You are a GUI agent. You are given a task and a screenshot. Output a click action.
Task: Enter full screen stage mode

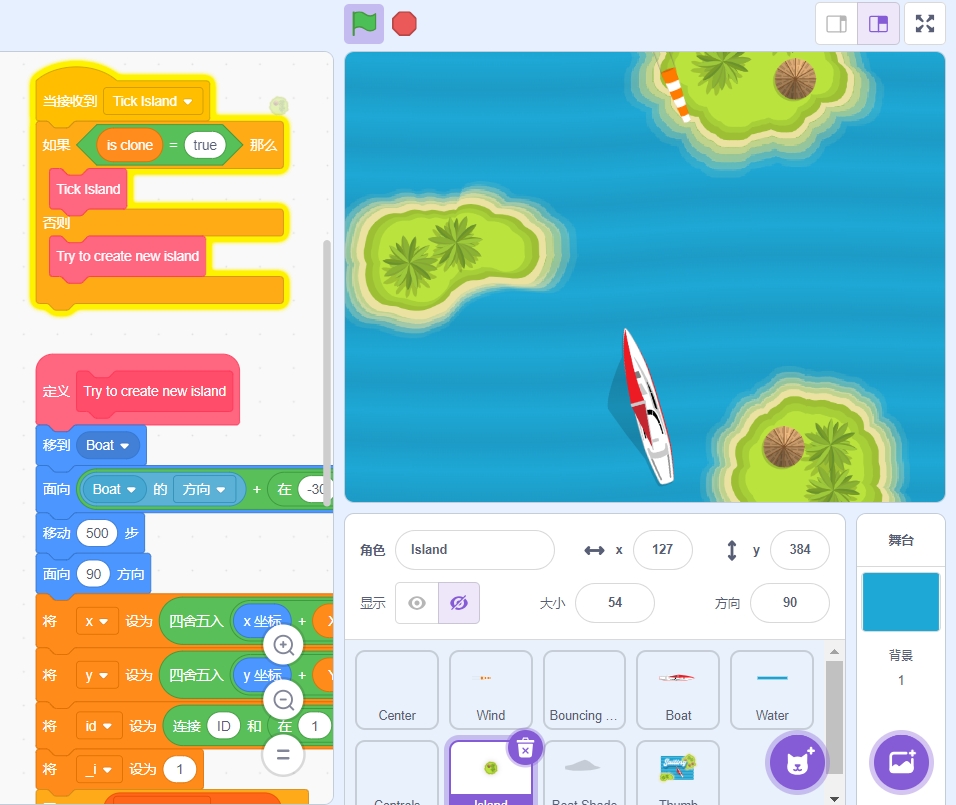pyautogui.click(x=925, y=24)
